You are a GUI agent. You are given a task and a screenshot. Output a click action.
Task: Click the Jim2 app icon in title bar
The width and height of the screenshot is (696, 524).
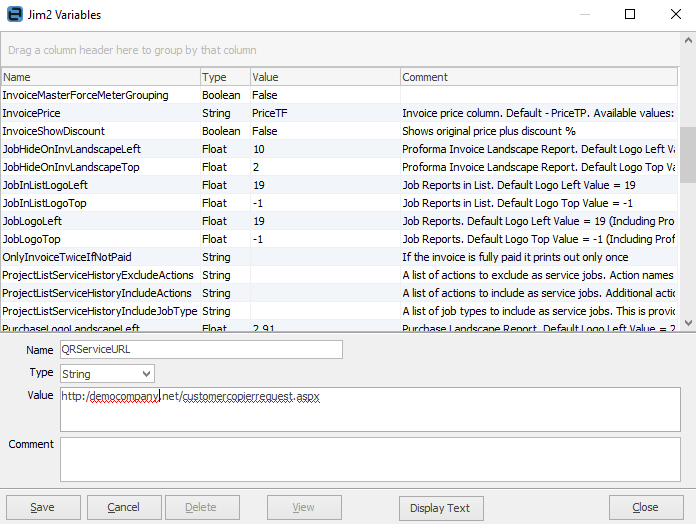click(15, 15)
